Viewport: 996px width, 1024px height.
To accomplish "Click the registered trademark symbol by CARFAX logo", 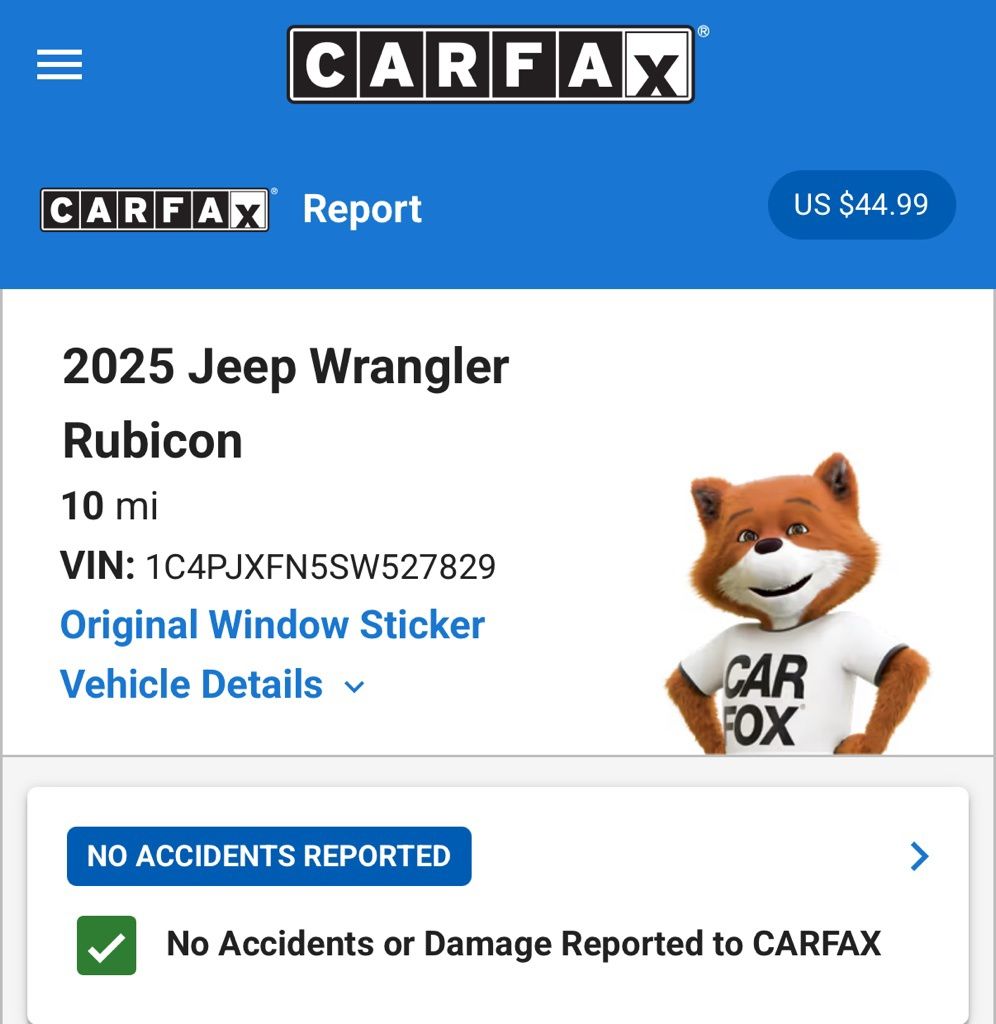I will coord(703,31).
